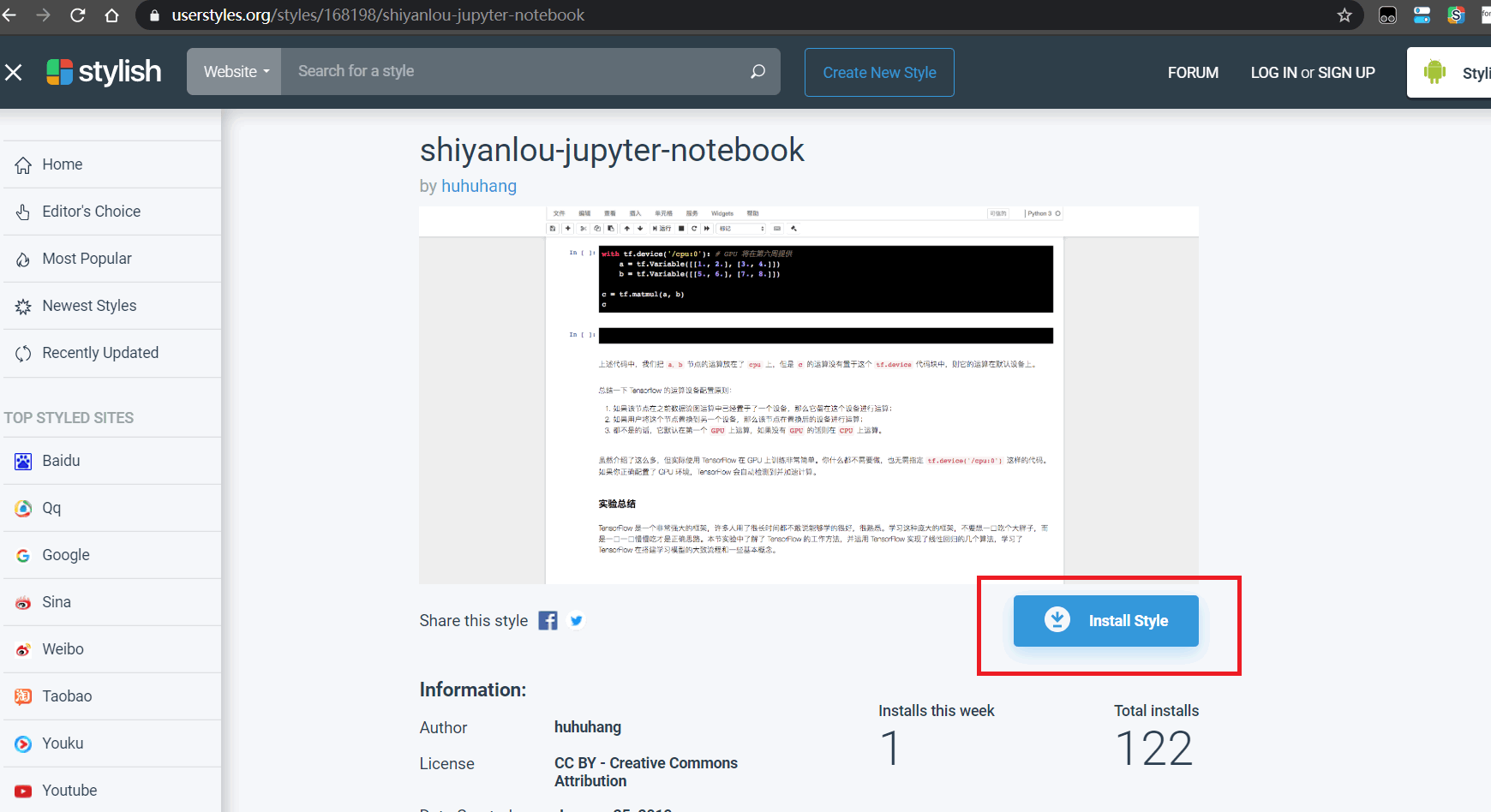Click the Stylish logo
The height and width of the screenshot is (812, 1491).
(103, 71)
